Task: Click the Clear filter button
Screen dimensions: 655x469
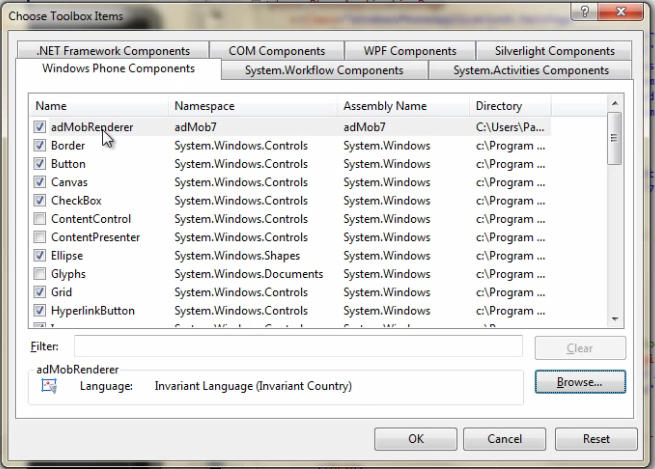Action: (x=580, y=348)
